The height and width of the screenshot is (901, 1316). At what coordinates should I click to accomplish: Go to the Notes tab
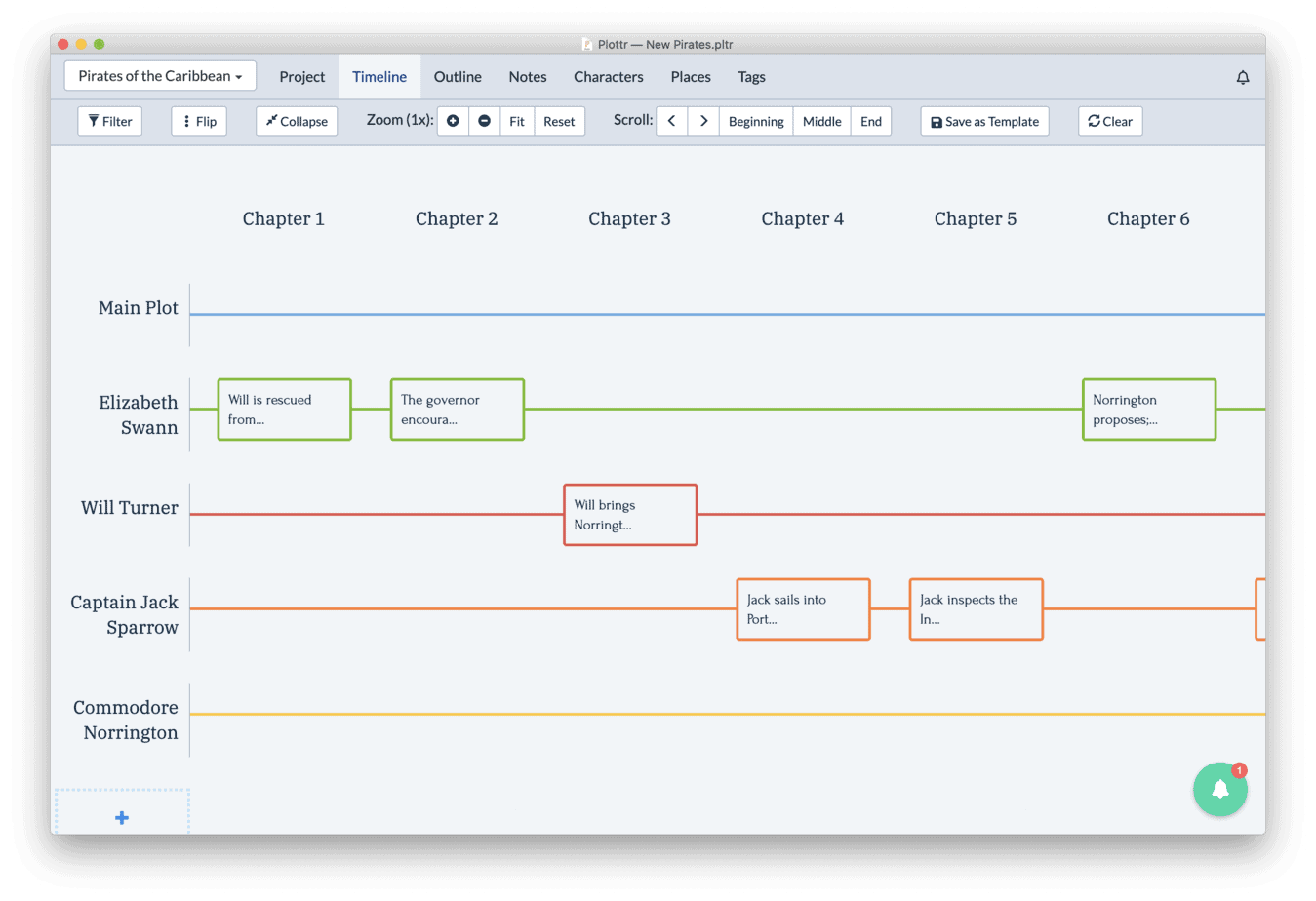528,77
